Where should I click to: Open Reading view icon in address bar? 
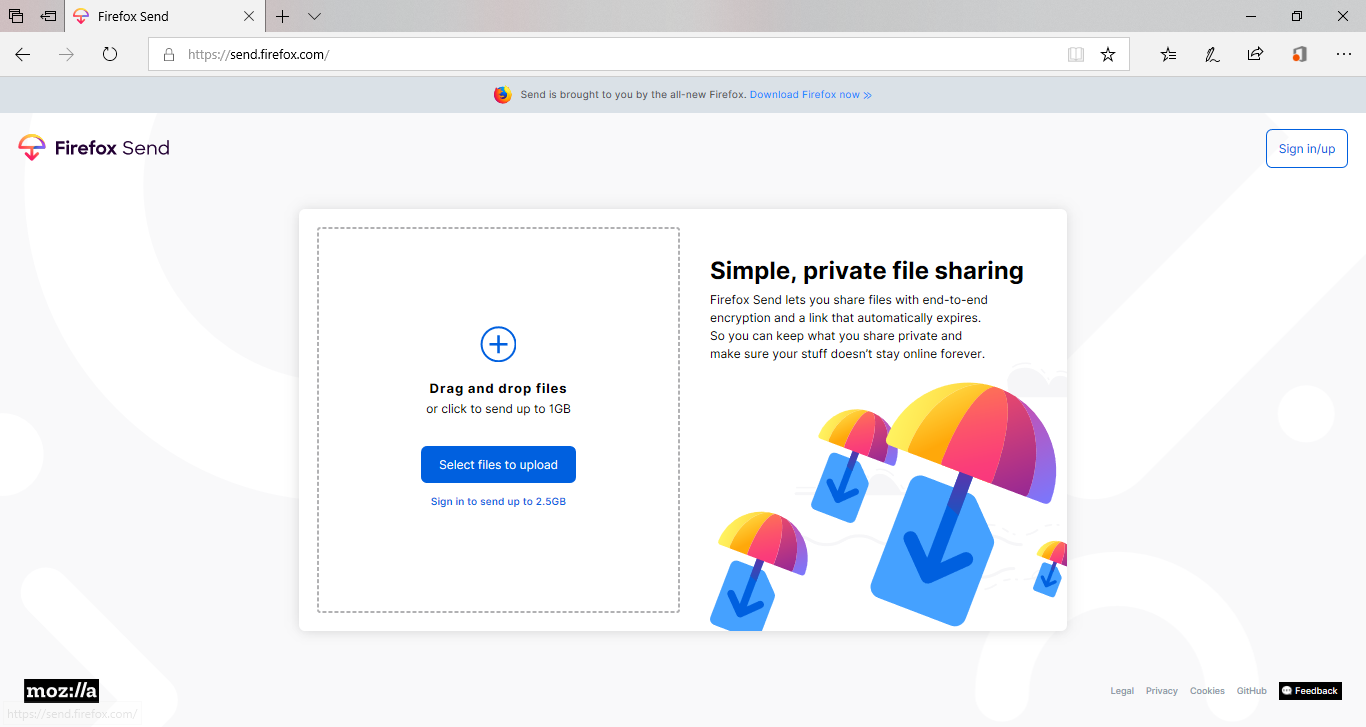[x=1076, y=55]
